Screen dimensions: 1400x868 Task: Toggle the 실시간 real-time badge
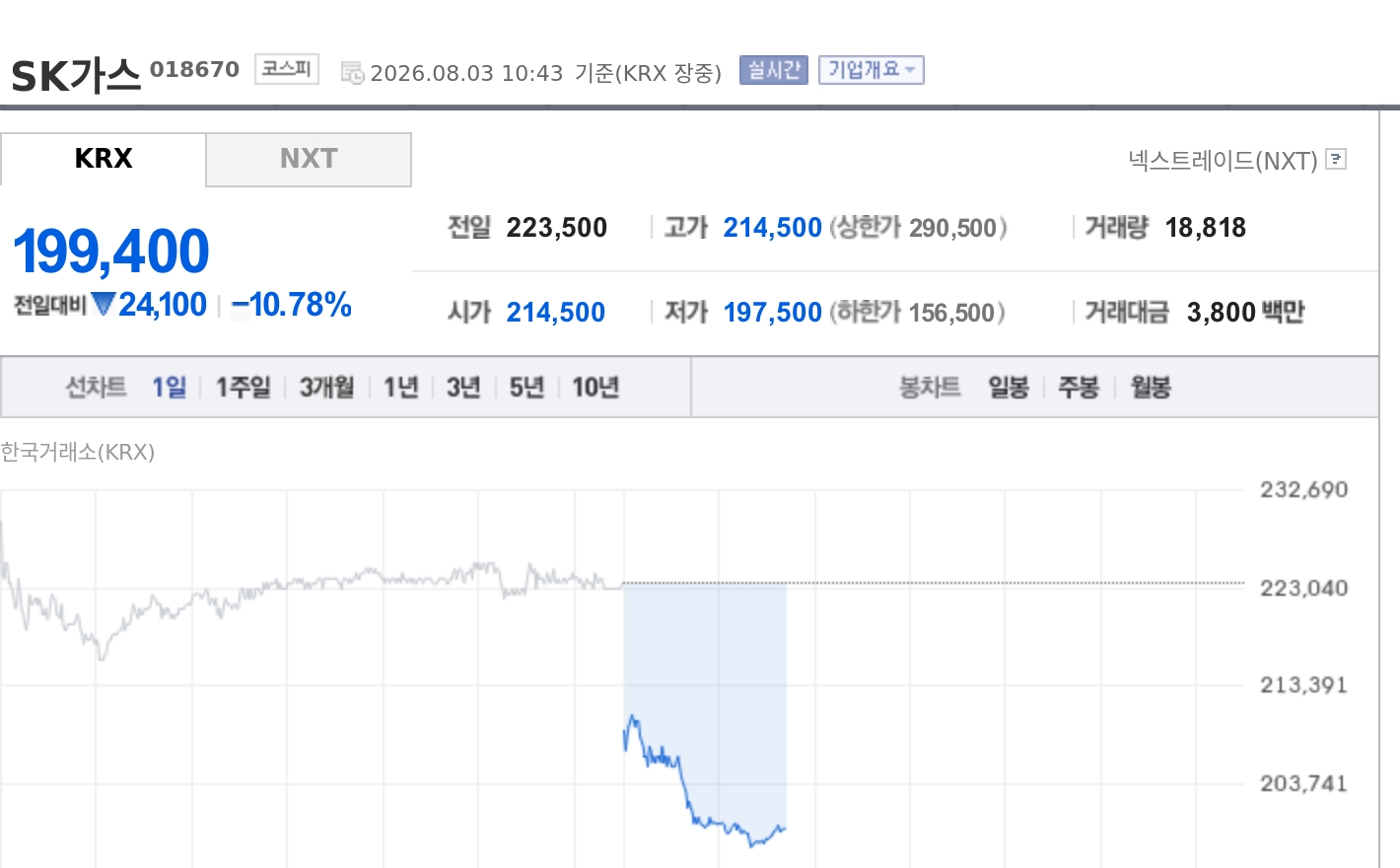click(774, 70)
